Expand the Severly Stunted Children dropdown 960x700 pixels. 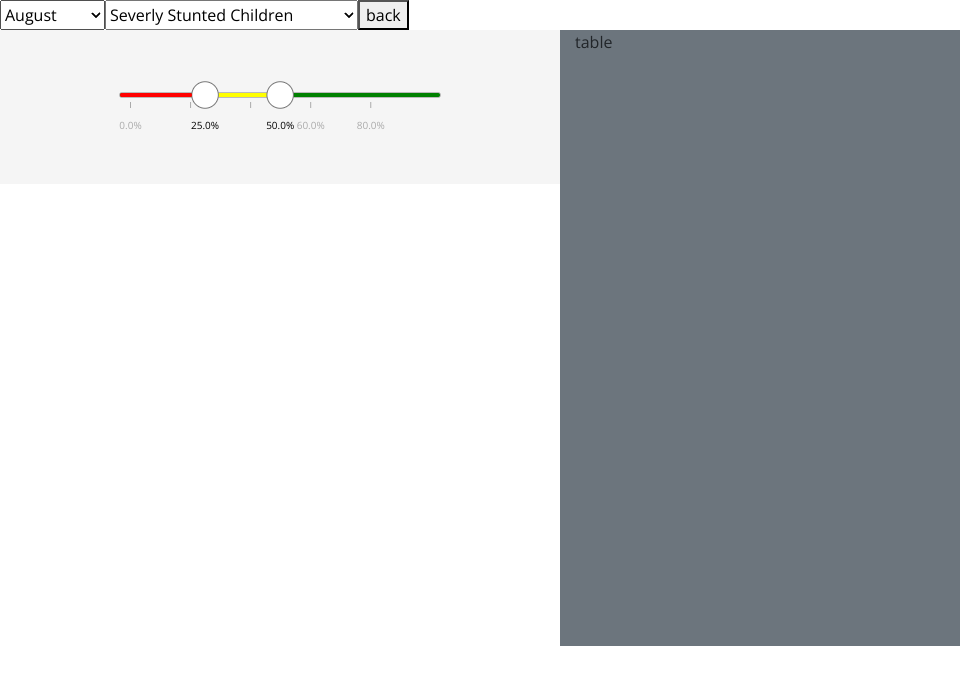pyautogui.click(x=231, y=15)
